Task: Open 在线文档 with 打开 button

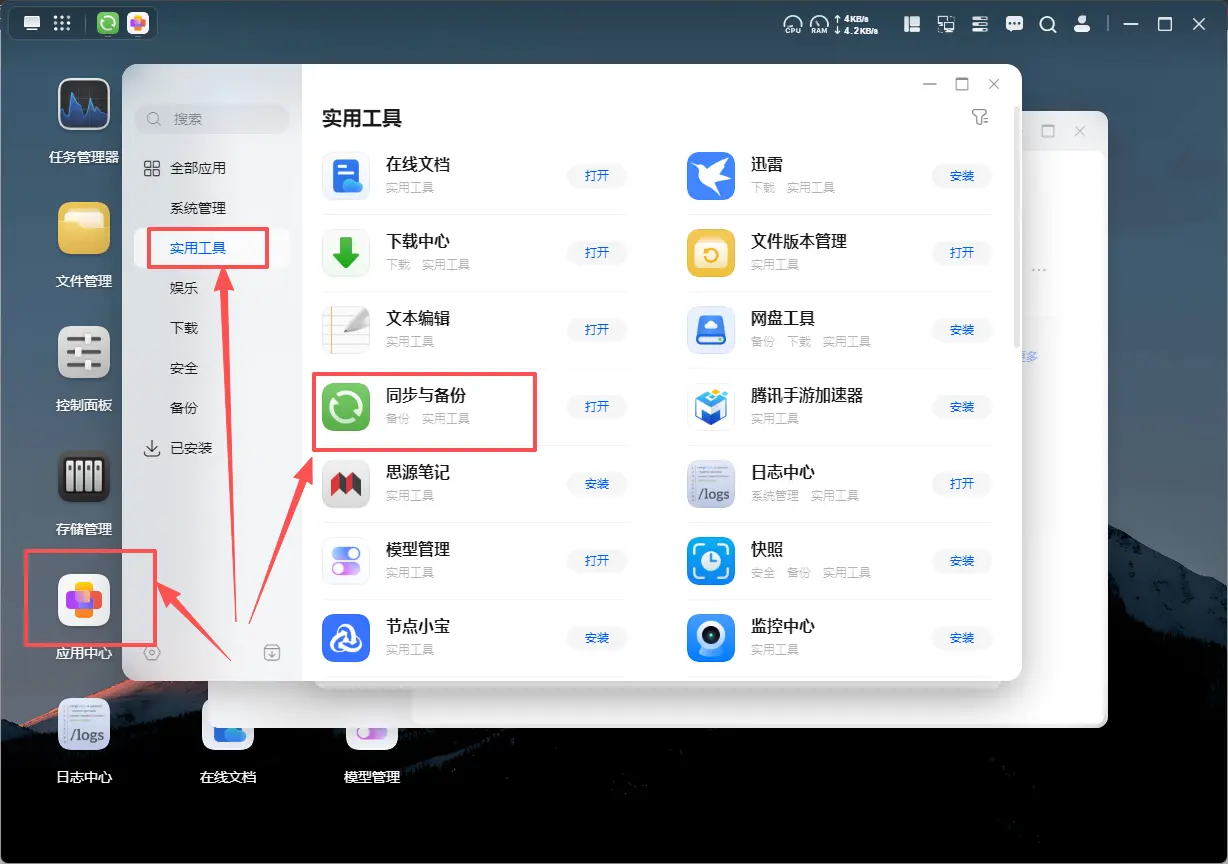Action: coord(597,176)
